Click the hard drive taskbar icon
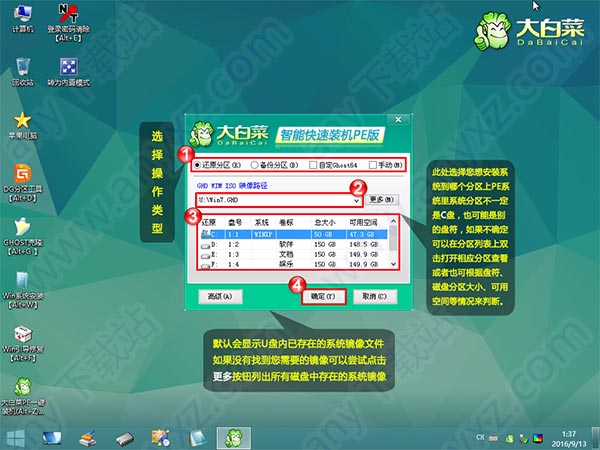Image resolution: width=600 pixels, height=450 pixels. point(124,439)
